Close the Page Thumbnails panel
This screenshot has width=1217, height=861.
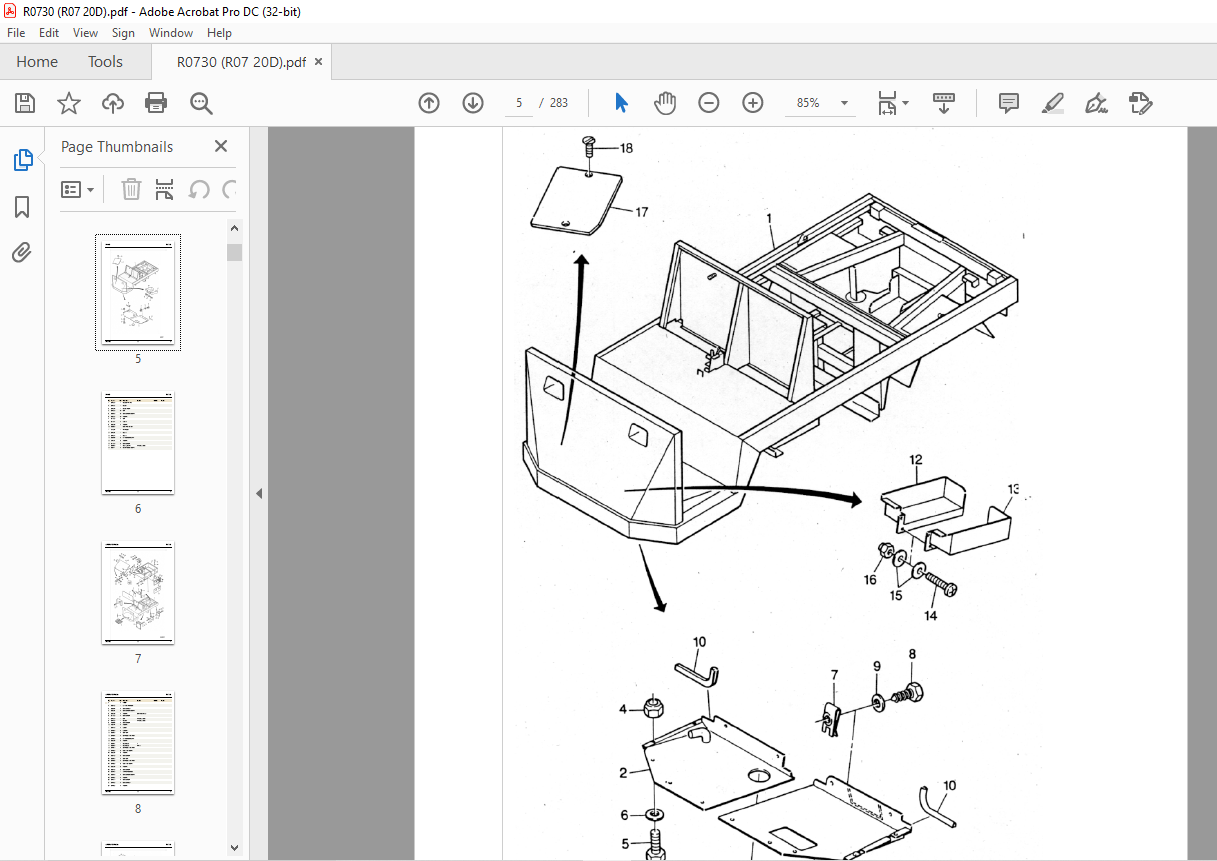[x=221, y=146]
